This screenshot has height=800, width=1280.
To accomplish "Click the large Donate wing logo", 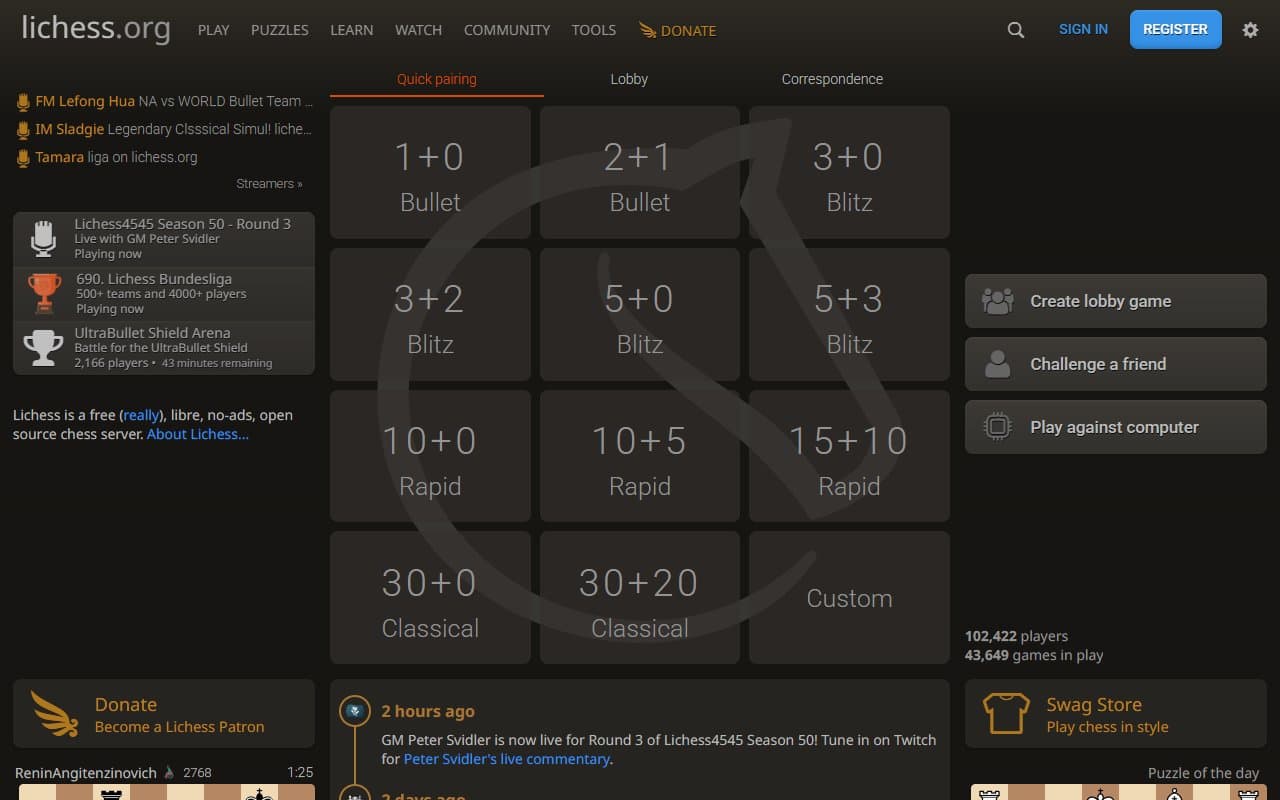I will [55, 714].
